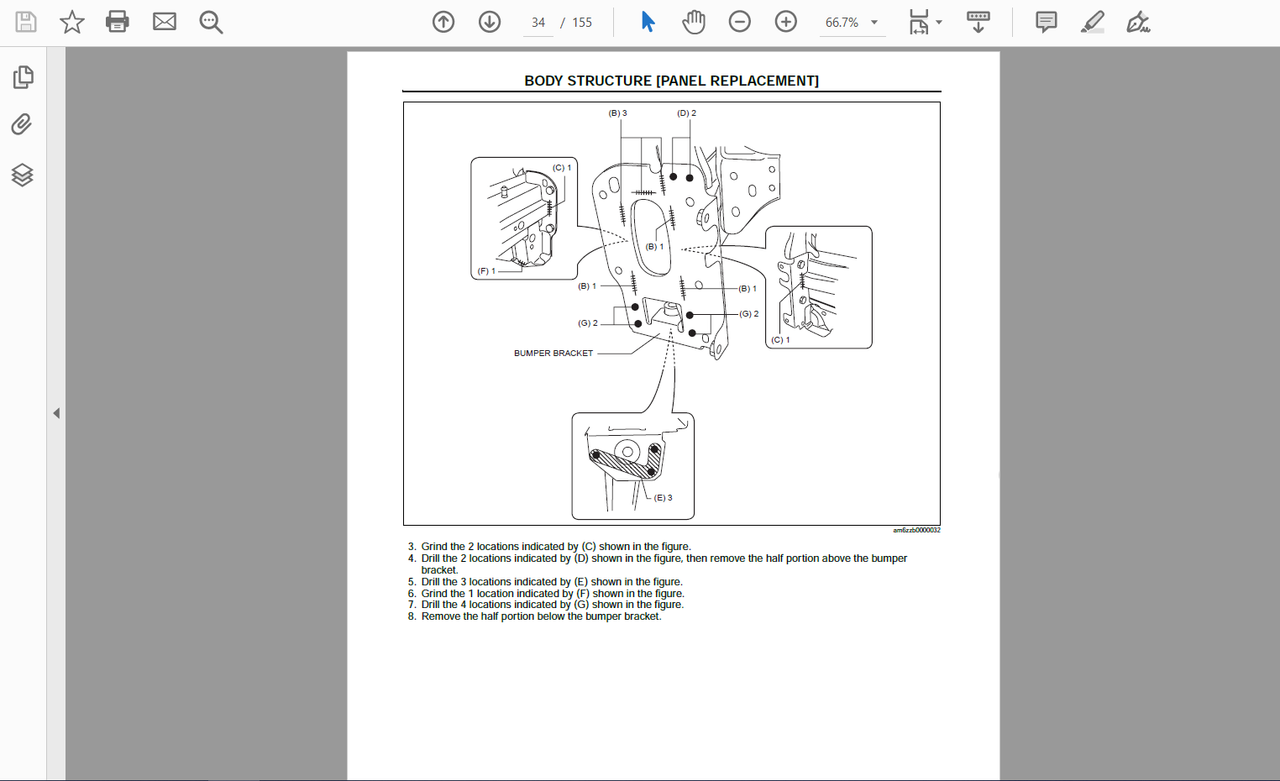The image size is (1280, 781).
Task: Open the fit page options dropdown
Action: [925, 22]
